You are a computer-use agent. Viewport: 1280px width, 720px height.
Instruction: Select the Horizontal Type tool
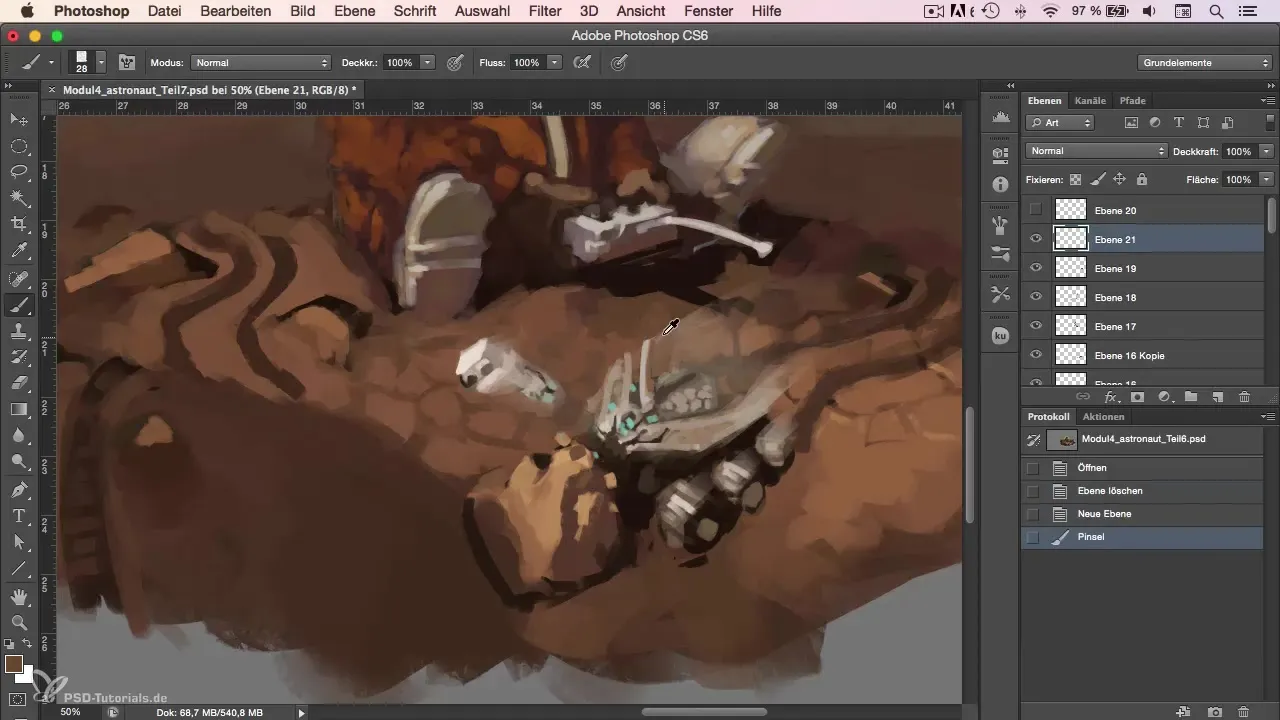[x=19, y=515]
